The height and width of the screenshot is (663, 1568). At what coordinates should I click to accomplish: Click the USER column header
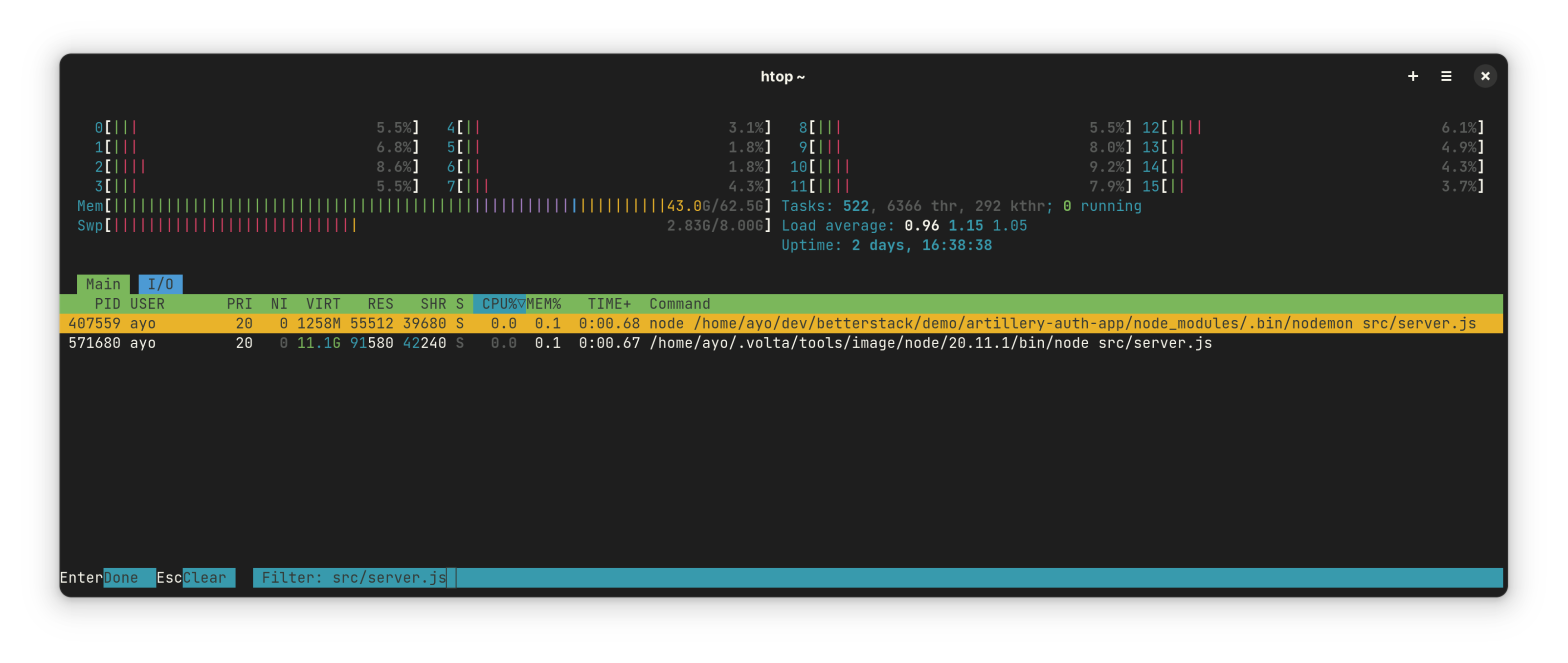pyautogui.click(x=147, y=304)
